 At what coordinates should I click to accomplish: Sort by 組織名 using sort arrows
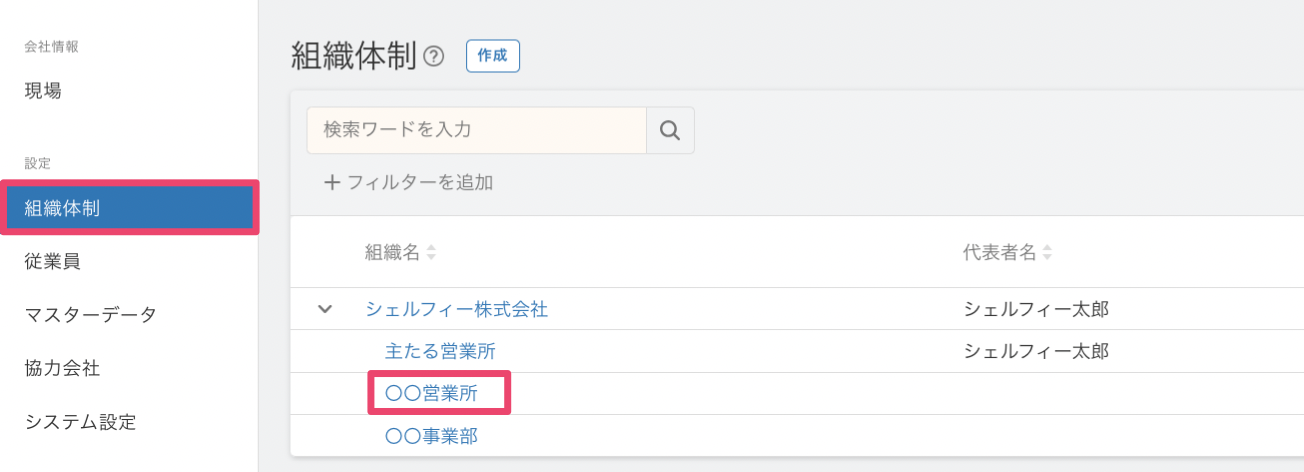point(431,254)
